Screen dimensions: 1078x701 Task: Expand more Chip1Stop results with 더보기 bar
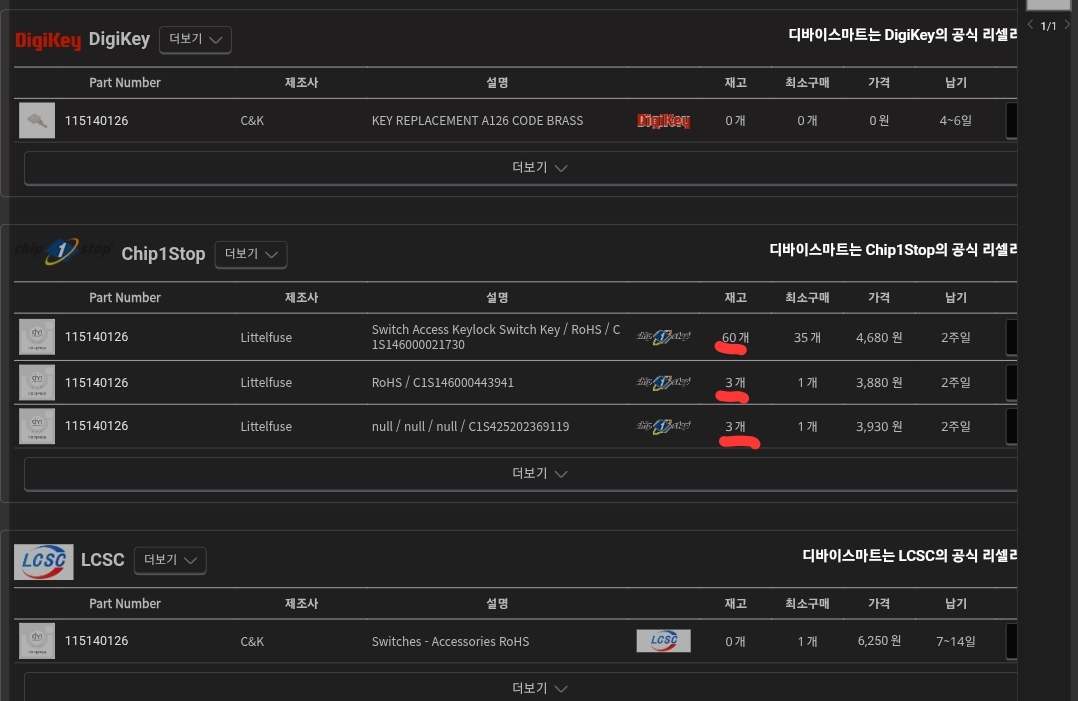pos(540,474)
